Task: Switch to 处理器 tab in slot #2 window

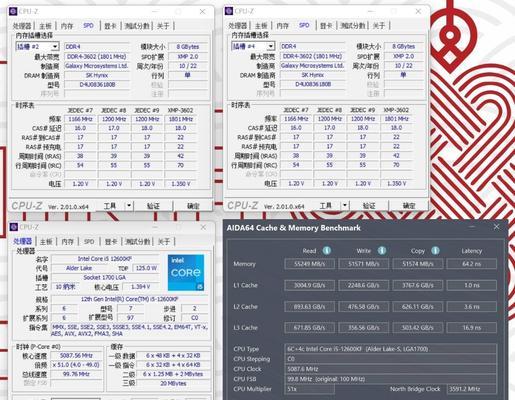Action: tap(22, 26)
